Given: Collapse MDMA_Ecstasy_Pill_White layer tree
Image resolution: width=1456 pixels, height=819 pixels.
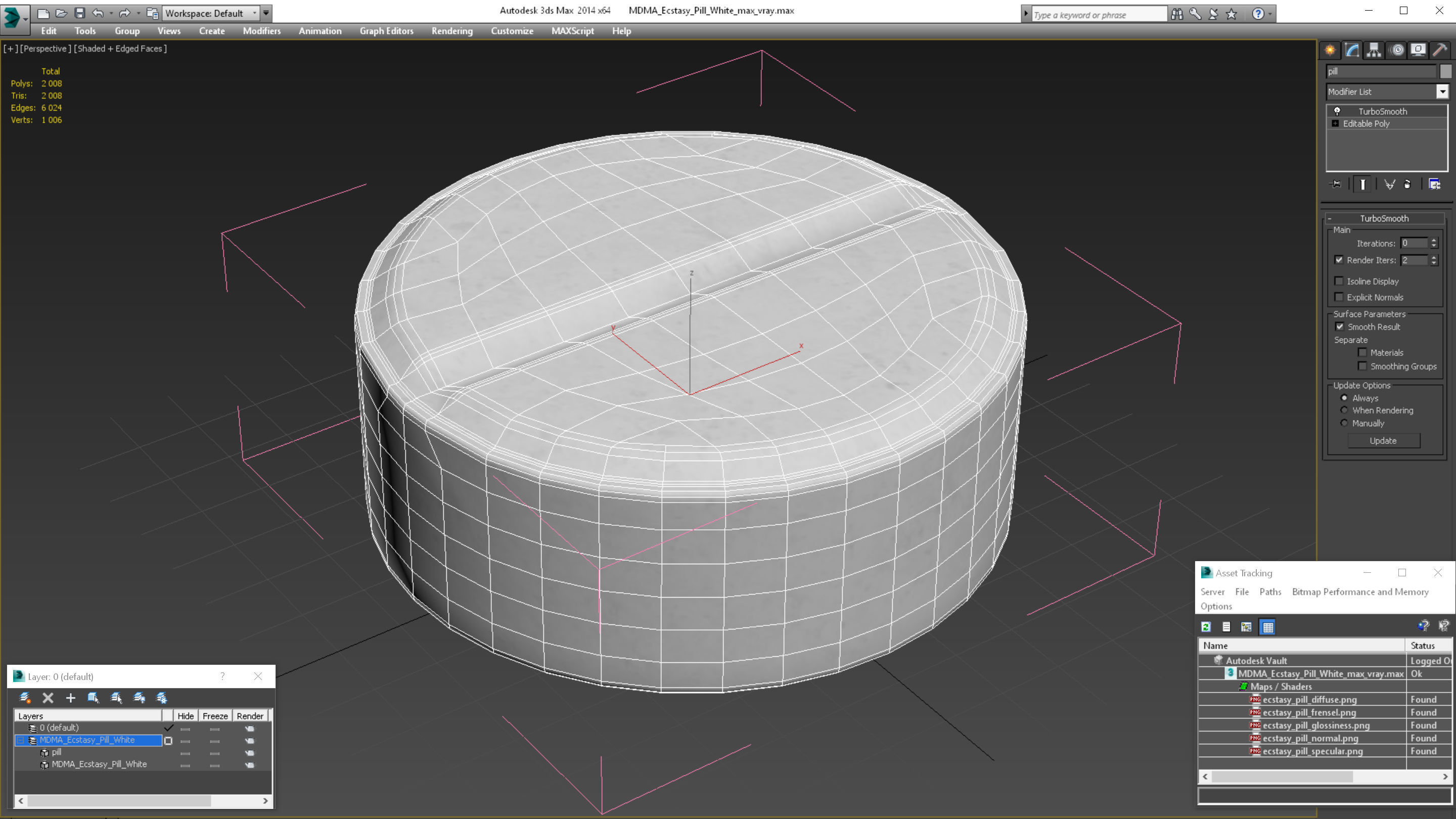Looking at the screenshot, I should click(20, 740).
